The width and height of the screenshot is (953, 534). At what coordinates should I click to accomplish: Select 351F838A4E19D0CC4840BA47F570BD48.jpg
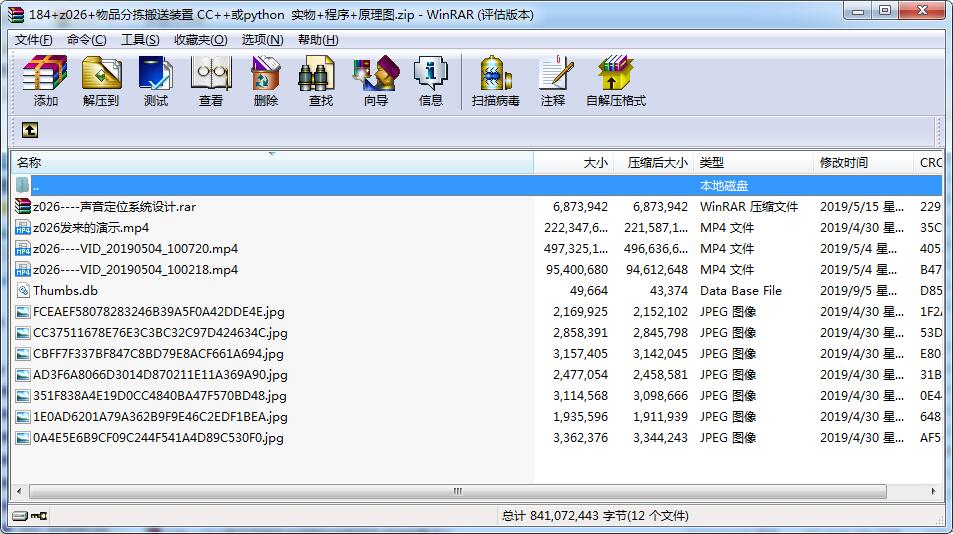coord(159,395)
